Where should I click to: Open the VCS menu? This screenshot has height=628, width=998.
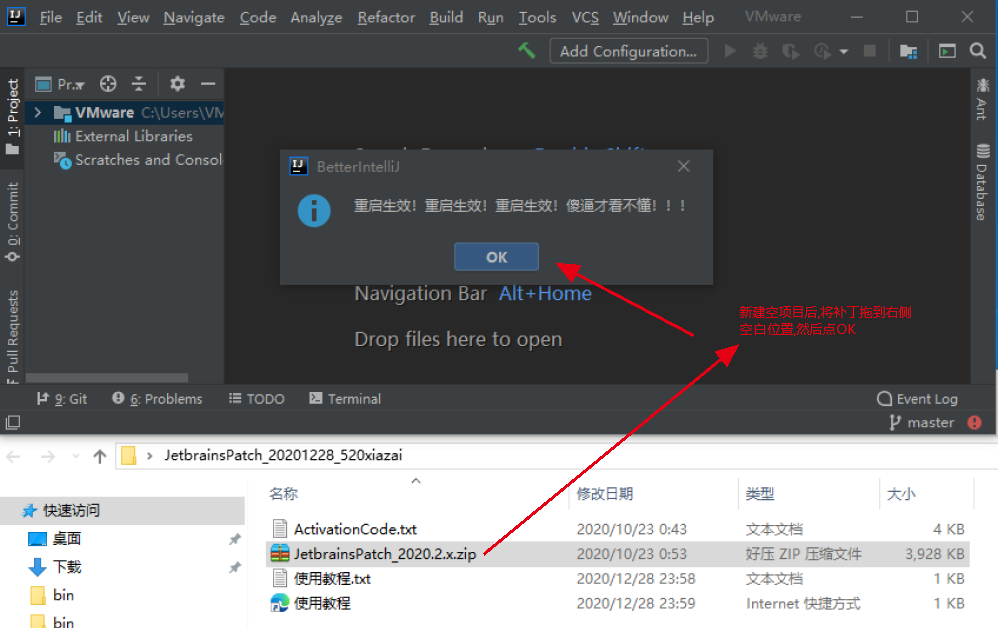click(585, 17)
